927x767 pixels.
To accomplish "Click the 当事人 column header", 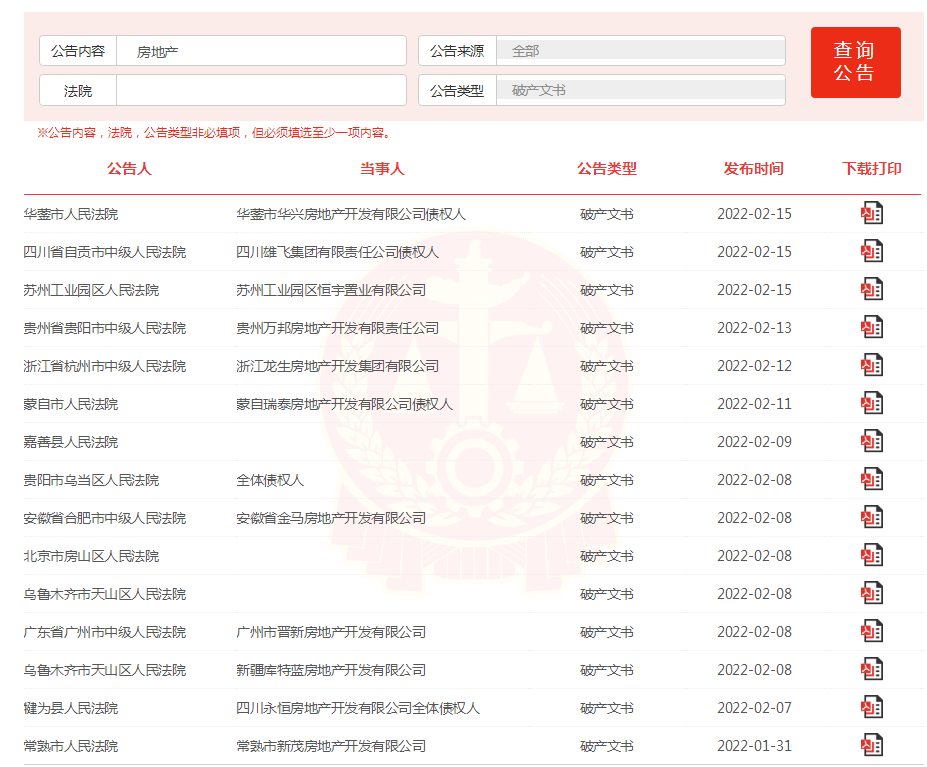I will [383, 169].
